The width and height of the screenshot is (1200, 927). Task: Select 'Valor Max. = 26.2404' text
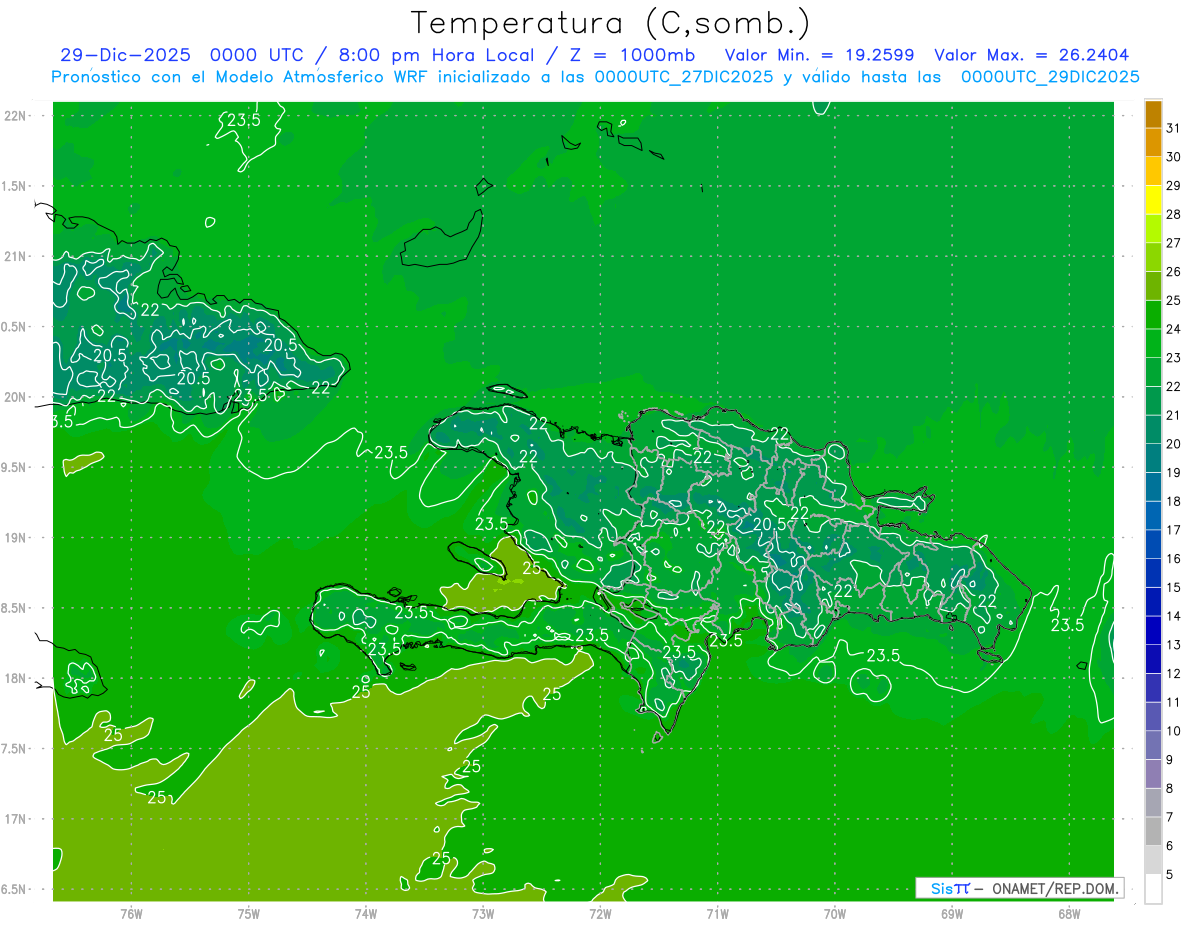pyautogui.click(x=1032, y=55)
